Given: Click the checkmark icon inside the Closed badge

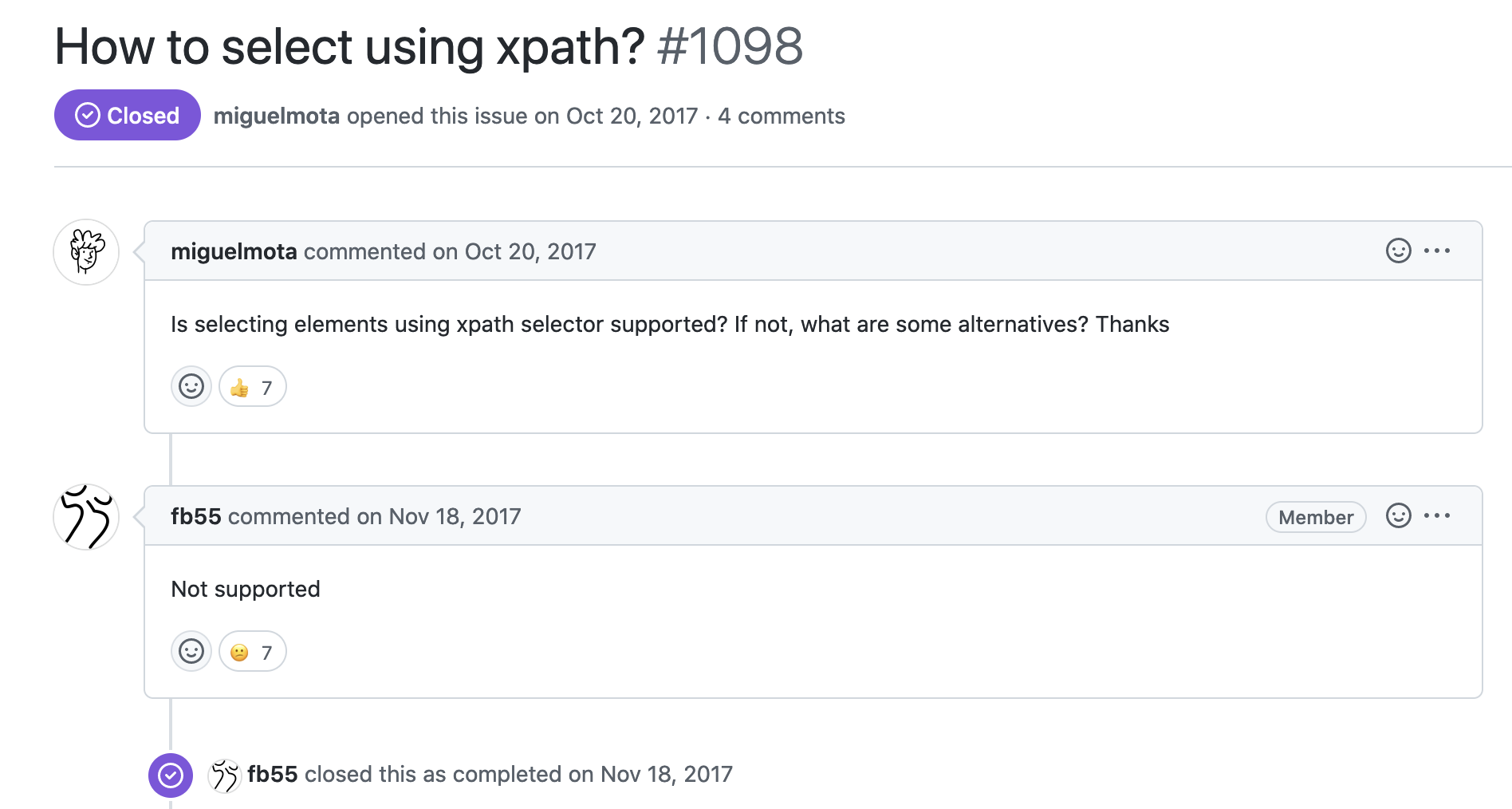Looking at the screenshot, I should coord(88,115).
